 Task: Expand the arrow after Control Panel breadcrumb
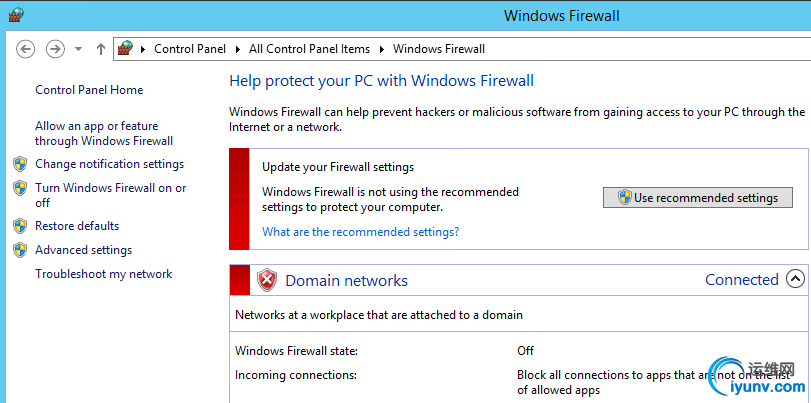tap(239, 49)
